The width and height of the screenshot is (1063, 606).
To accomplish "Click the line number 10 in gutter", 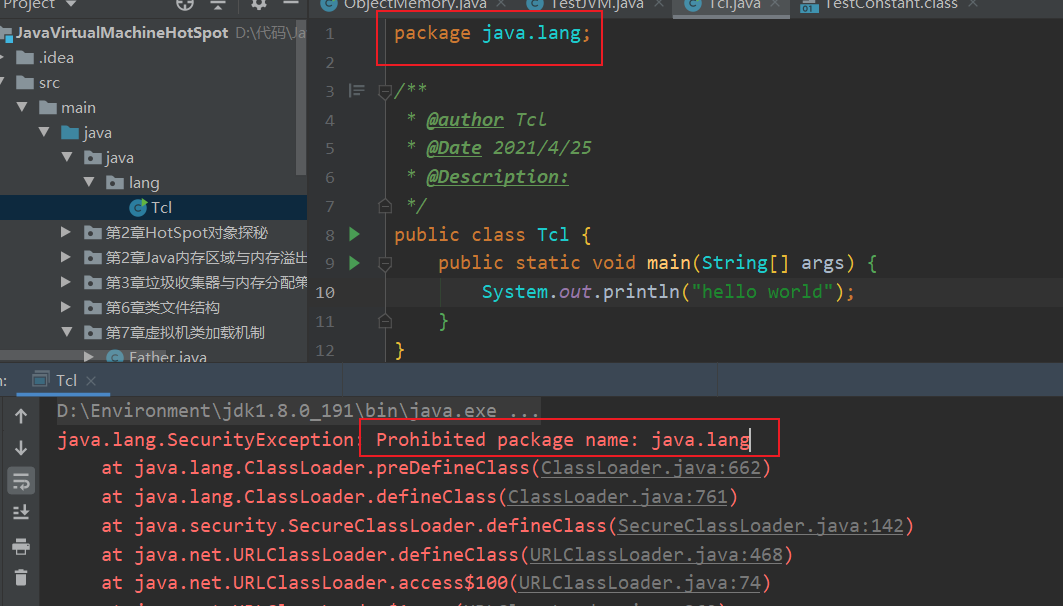I will 325,292.
